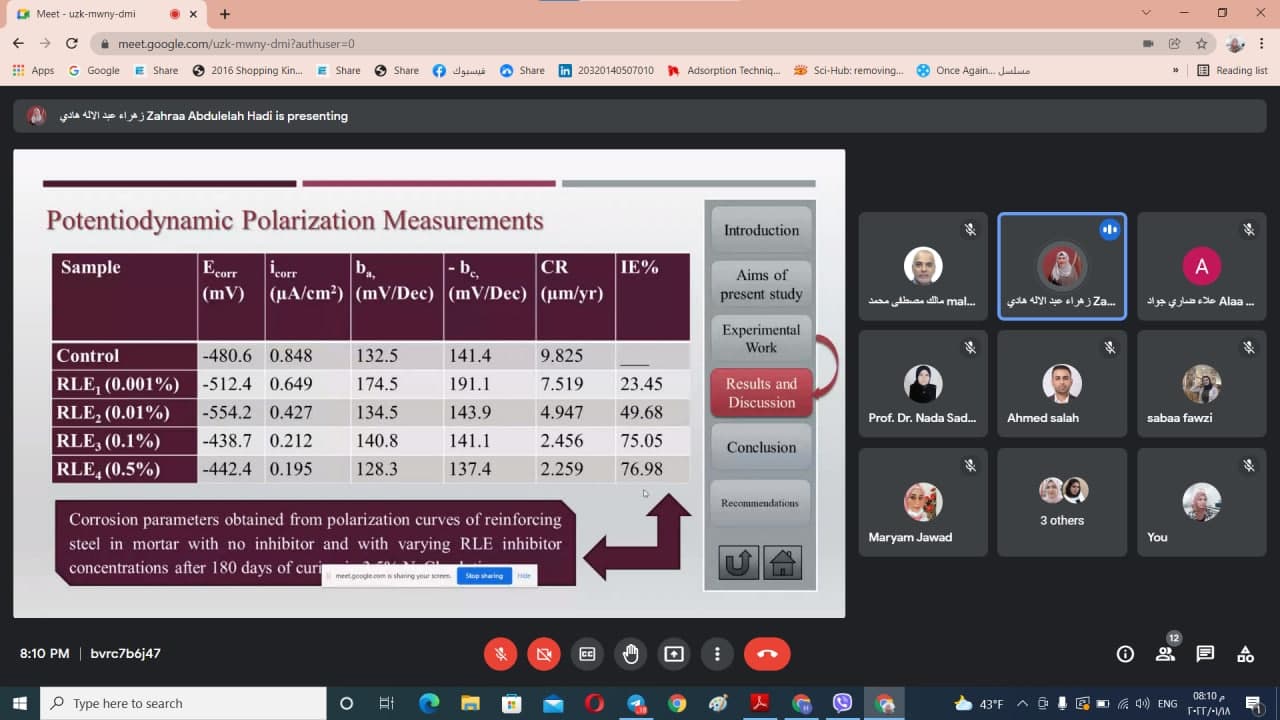Select Zahraa's presenter video tile
Image resolution: width=1280 pixels, height=720 pixels.
point(1062,266)
